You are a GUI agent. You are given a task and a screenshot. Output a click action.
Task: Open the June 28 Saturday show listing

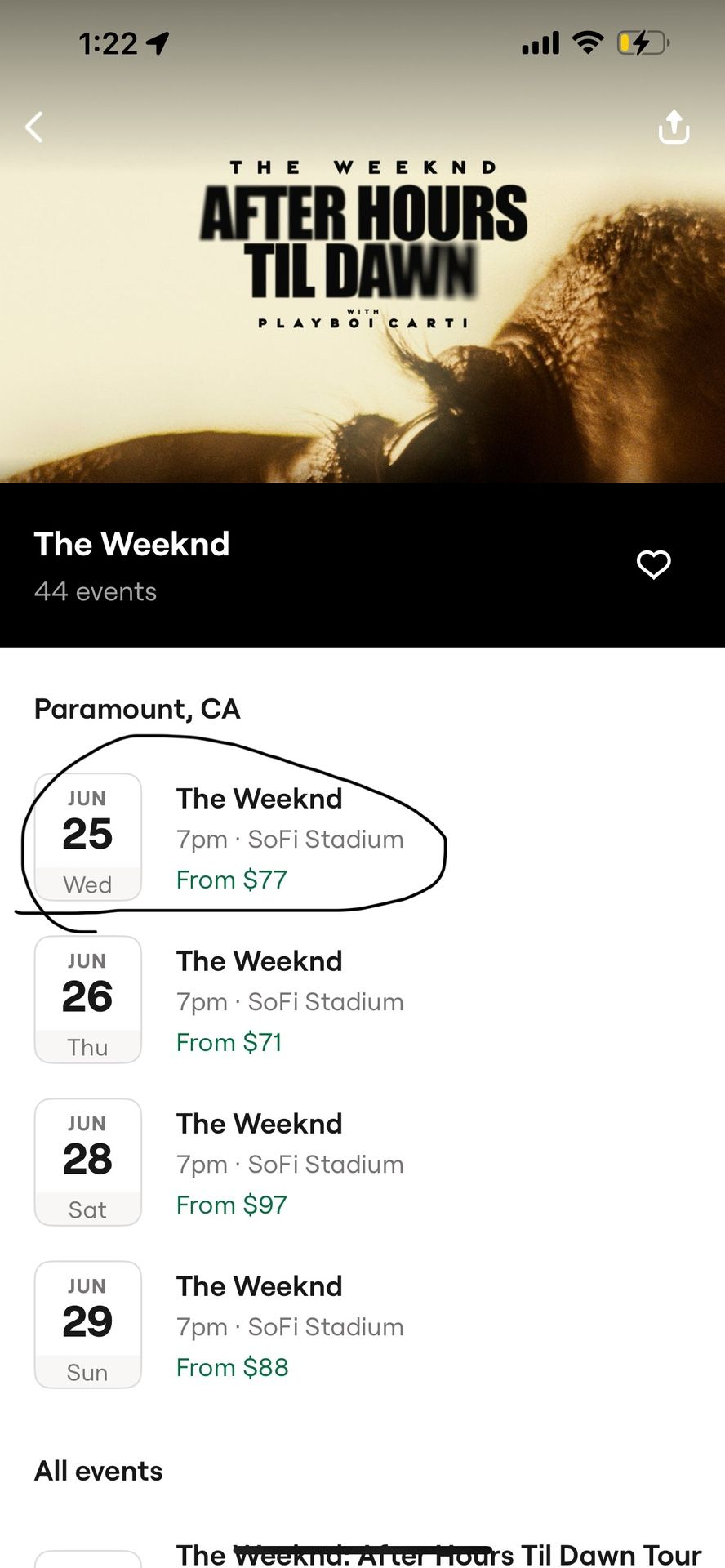point(245,1162)
